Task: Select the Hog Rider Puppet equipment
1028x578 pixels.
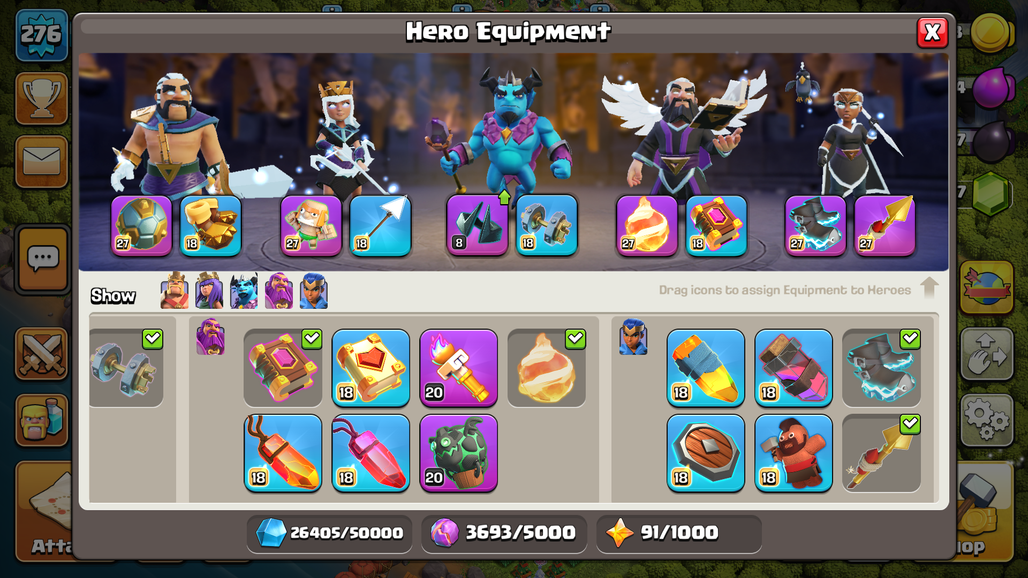Action: 793,453
